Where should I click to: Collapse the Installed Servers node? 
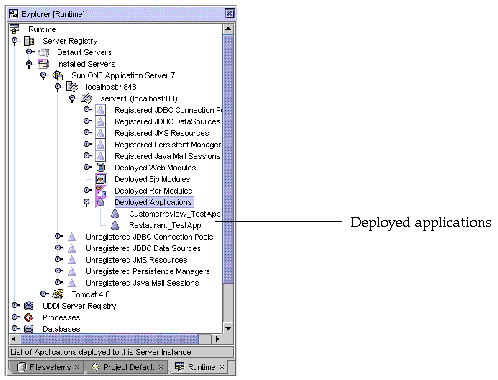(29, 64)
